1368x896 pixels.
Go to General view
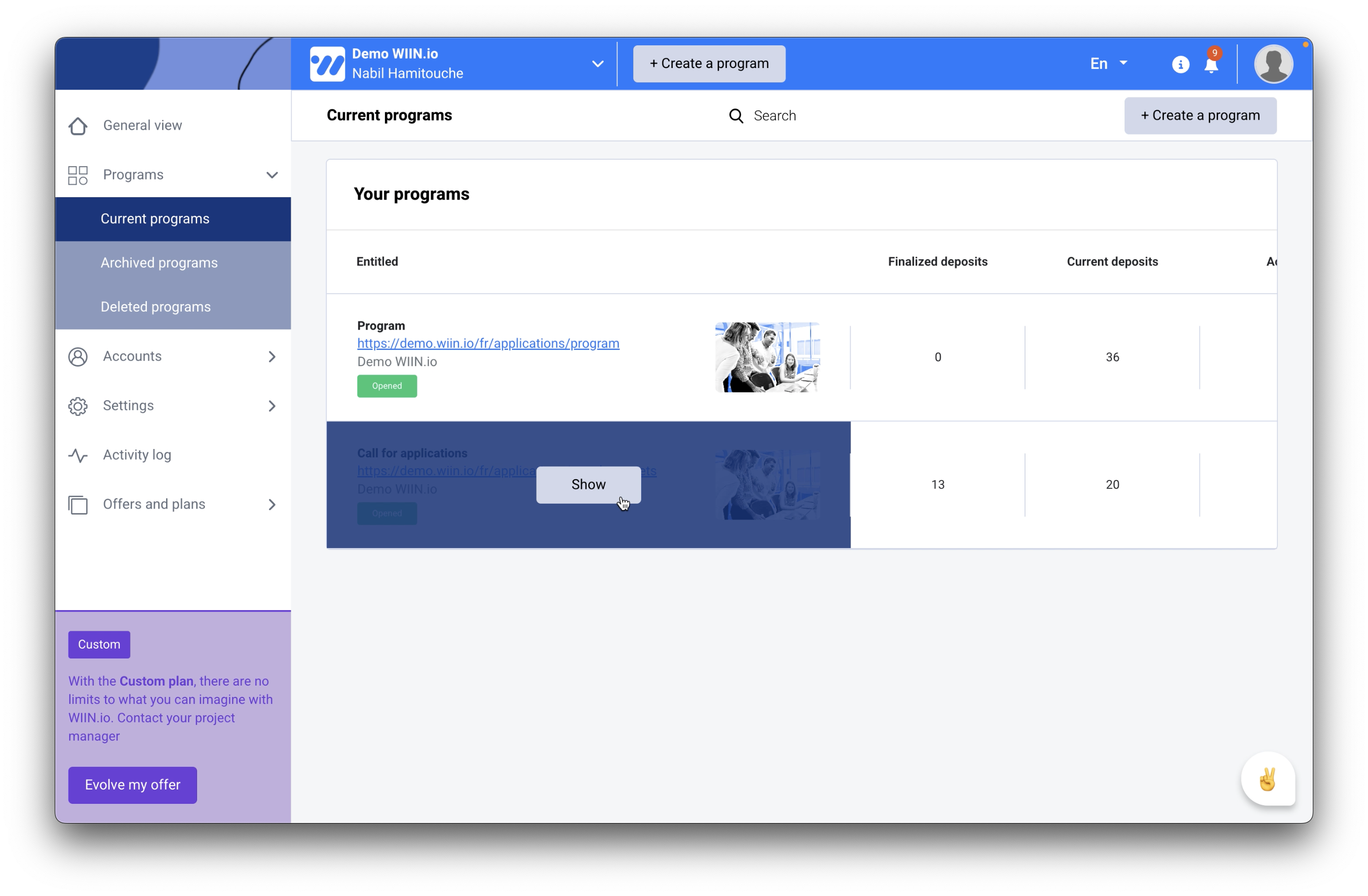point(173,125)
